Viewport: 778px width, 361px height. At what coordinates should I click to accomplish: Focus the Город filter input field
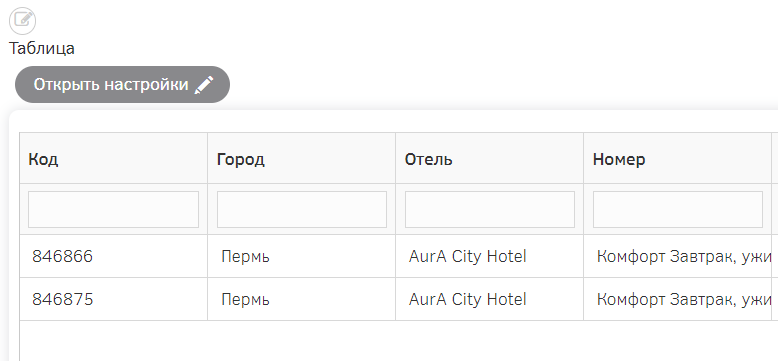pyautogui.click(x=302, y=210)
